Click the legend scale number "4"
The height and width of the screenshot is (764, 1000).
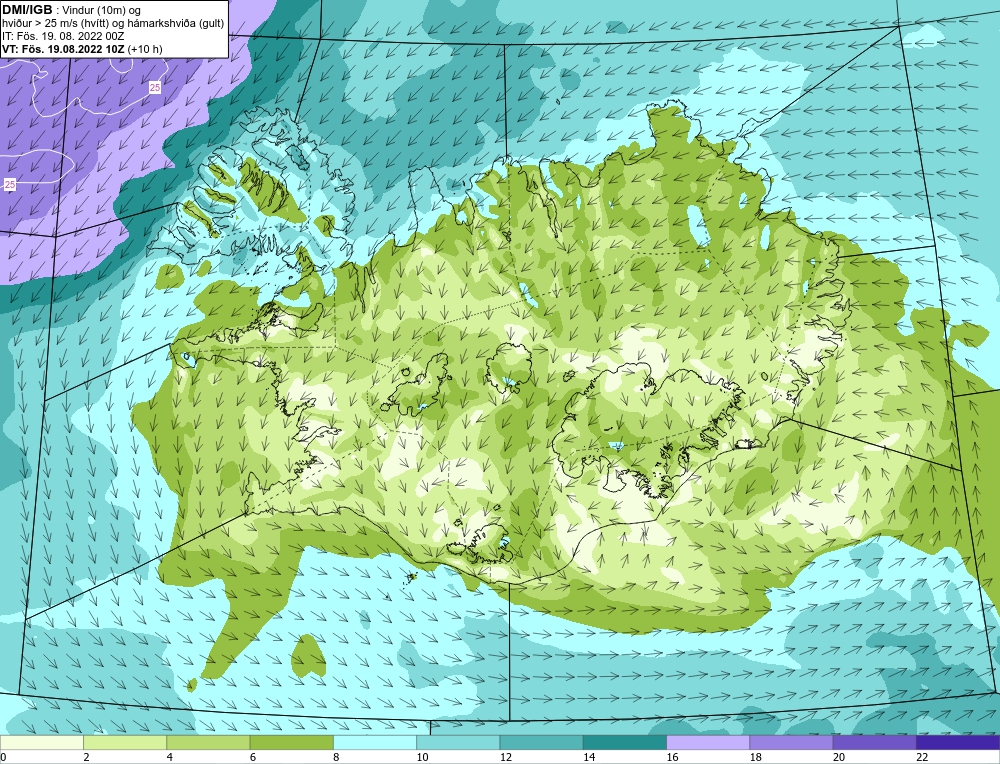(x=169, y=757)
